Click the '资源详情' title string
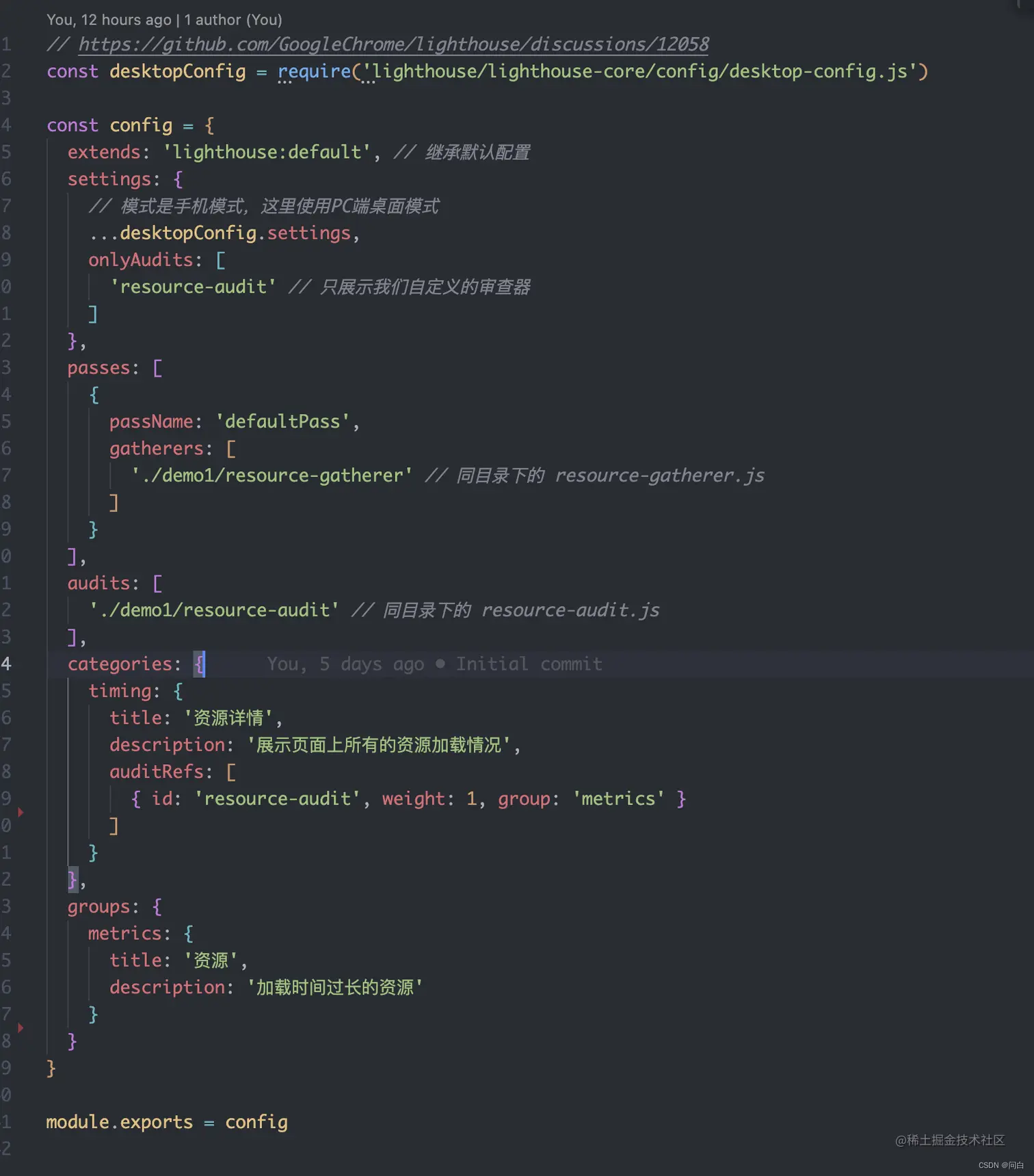Image resolution: width=1034 pixels, height=1176 pixels. 228,718
